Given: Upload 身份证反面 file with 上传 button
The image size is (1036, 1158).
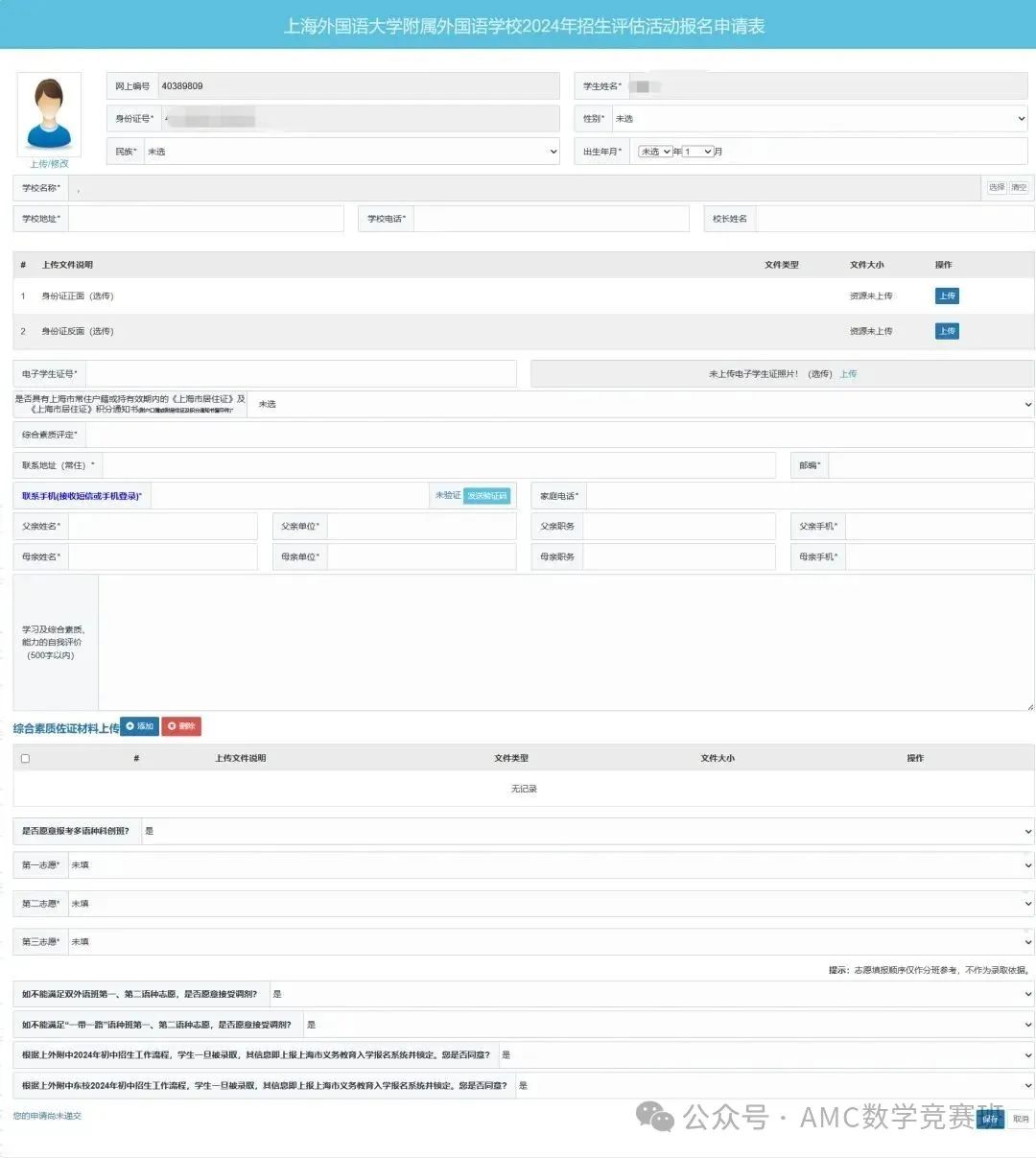Looking at the screenshot, I should pos(947,331).
